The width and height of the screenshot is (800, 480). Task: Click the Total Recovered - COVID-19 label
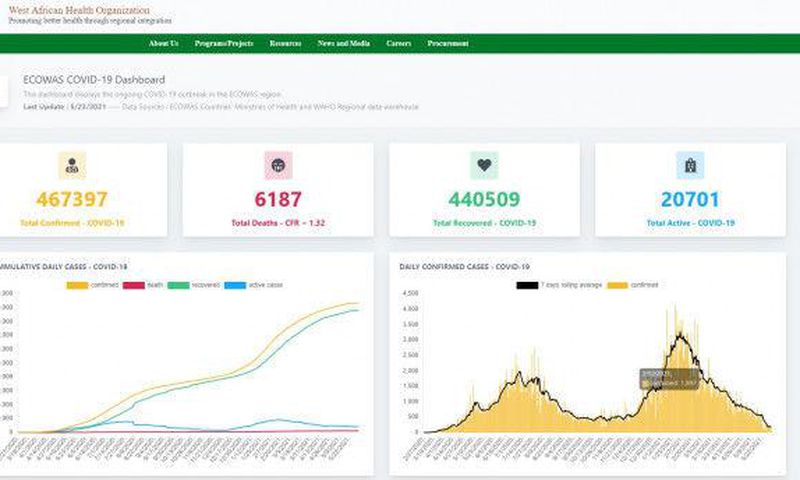(484, 223)
